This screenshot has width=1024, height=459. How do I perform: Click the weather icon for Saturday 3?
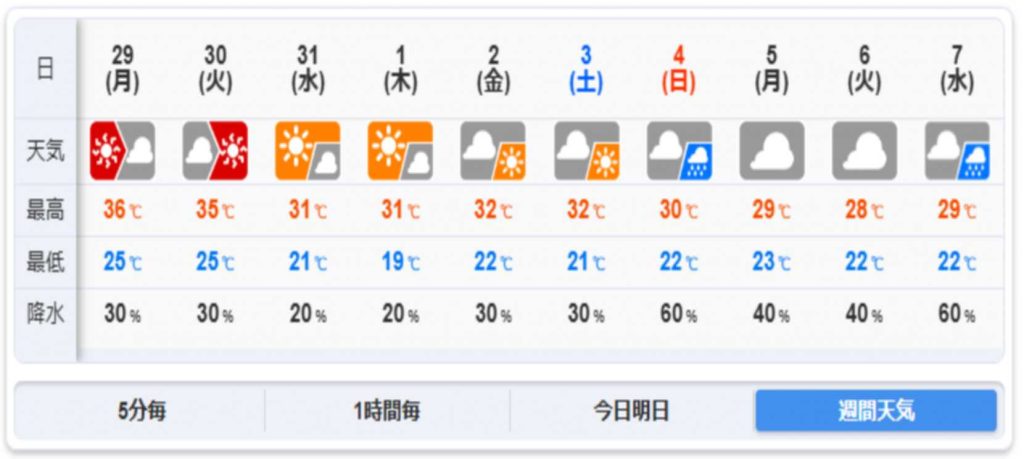pyautogui.click(x=586, y=151)
